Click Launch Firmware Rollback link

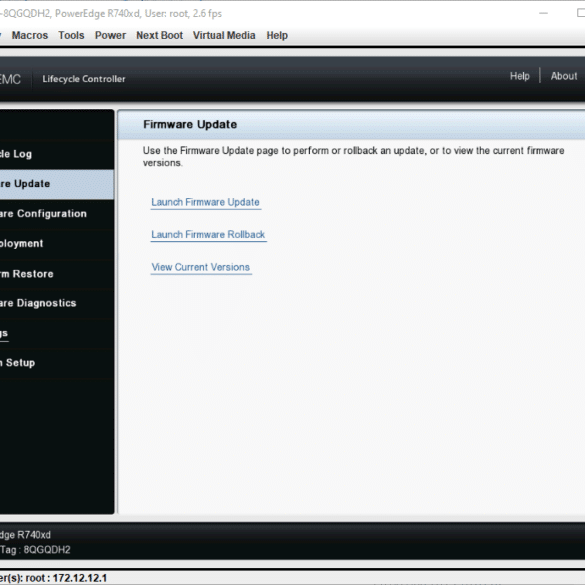click(208, 235)
